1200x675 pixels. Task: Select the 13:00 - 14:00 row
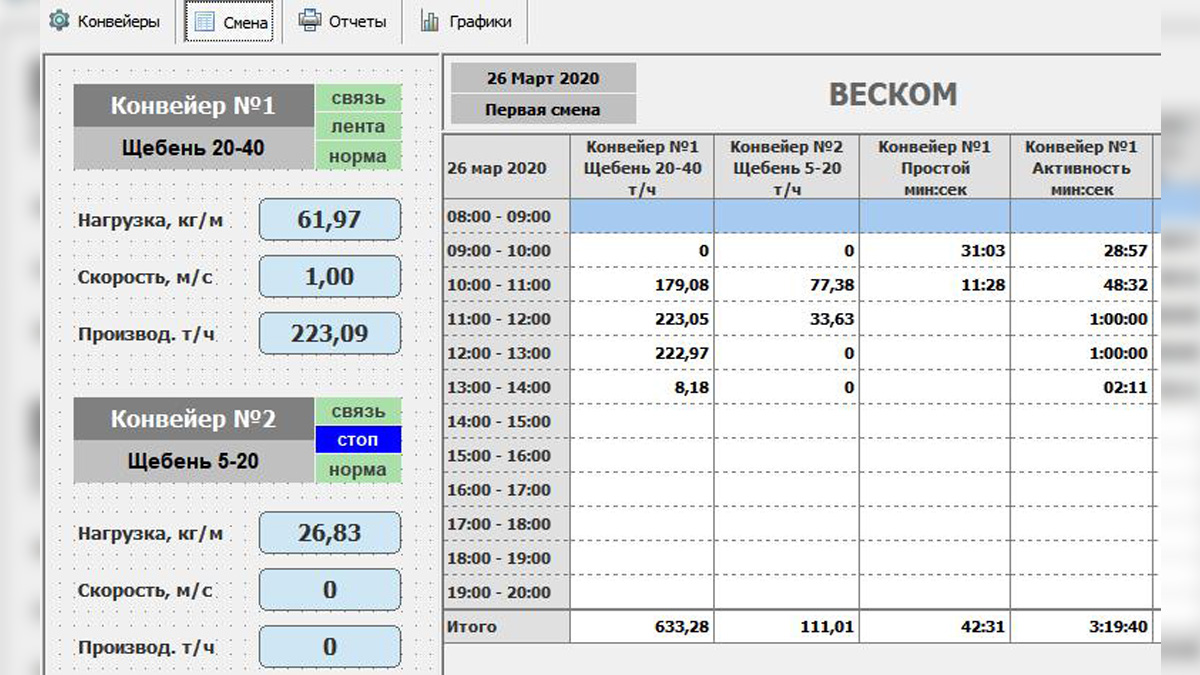tap(800, 387)
